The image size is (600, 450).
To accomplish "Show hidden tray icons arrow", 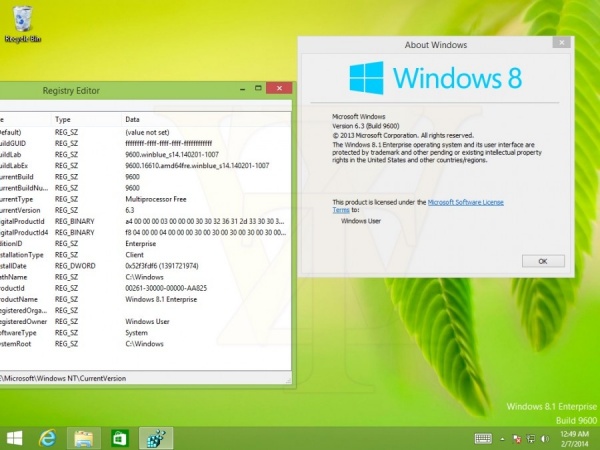I will (x=503, y=438).
